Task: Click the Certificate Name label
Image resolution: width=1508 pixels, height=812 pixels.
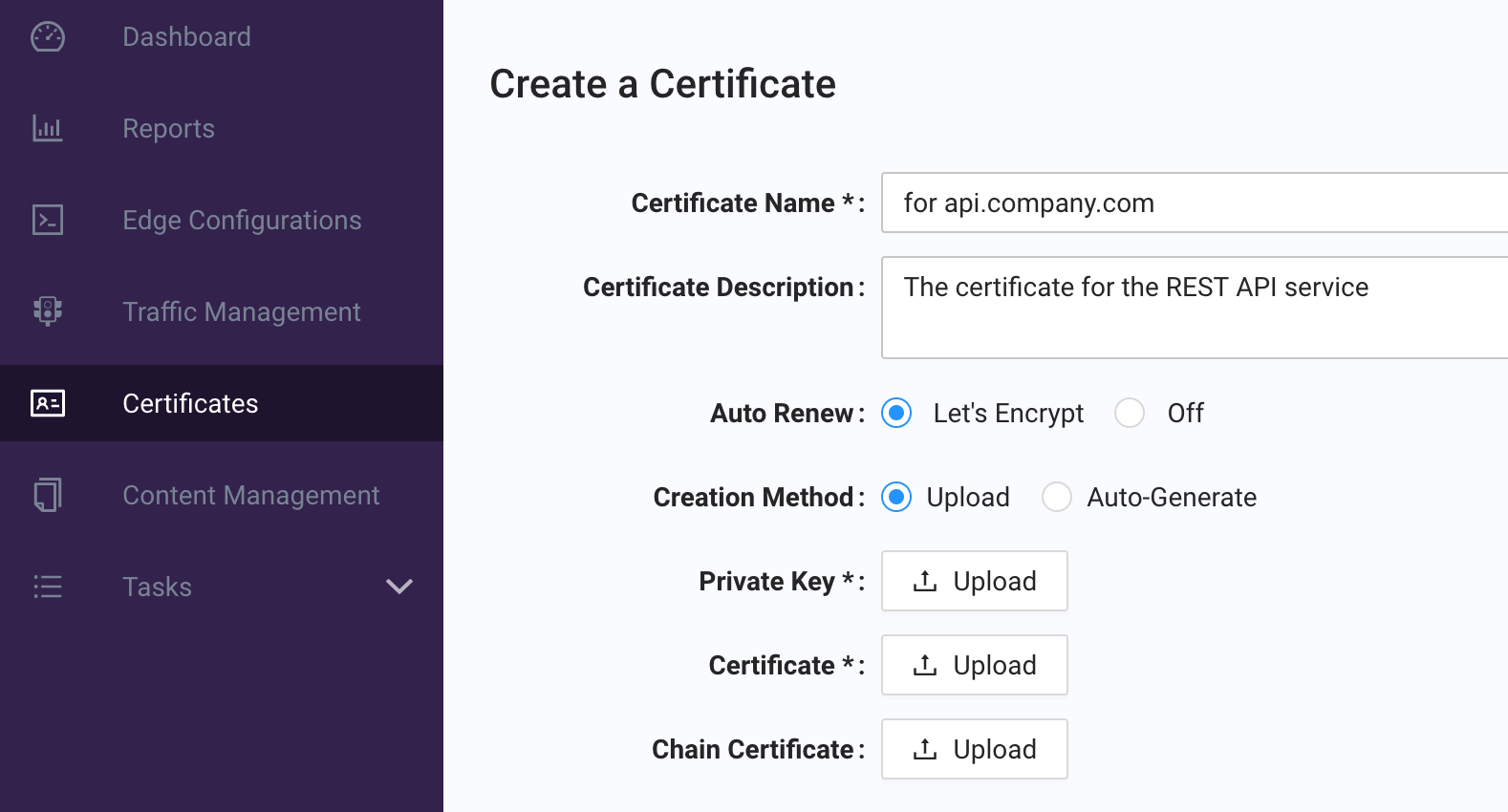Action: tap(747, 203)
